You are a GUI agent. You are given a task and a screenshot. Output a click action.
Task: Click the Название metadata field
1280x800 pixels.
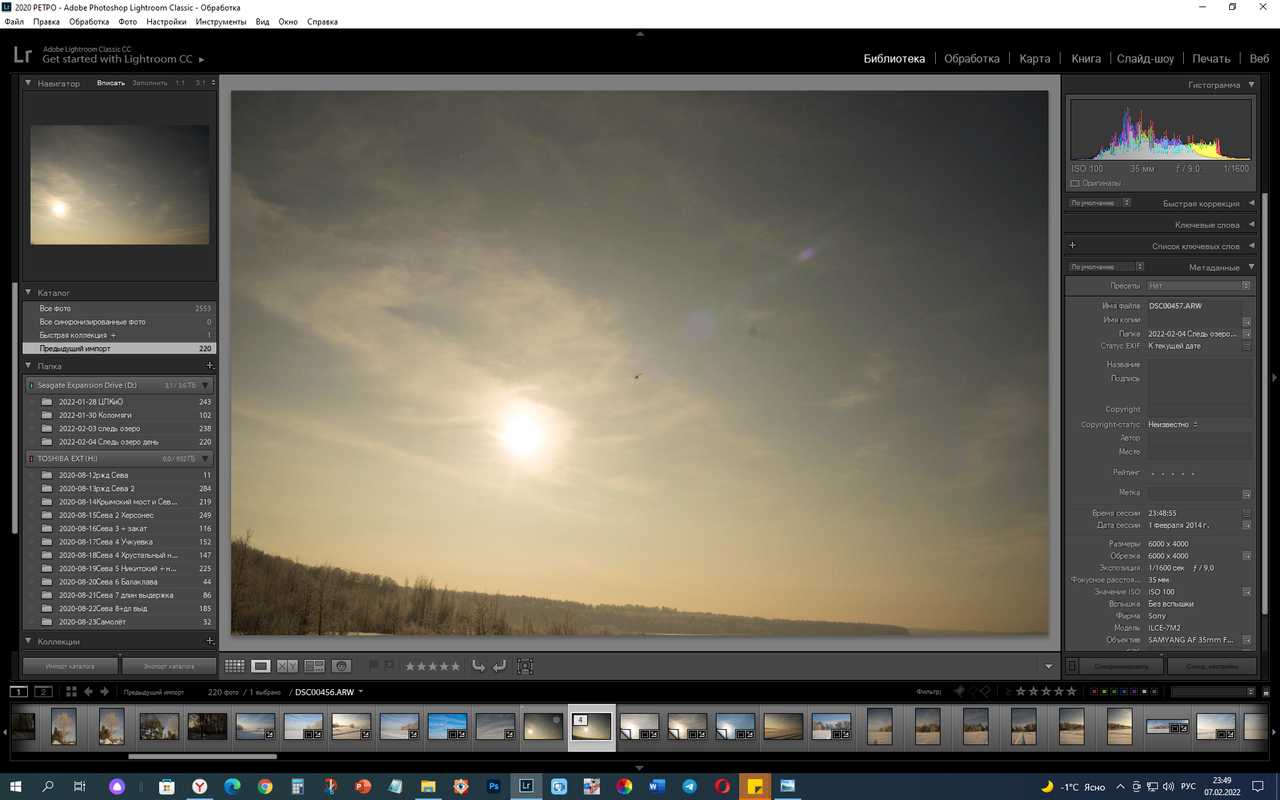pyautogui.click(x=1199, y=365)
